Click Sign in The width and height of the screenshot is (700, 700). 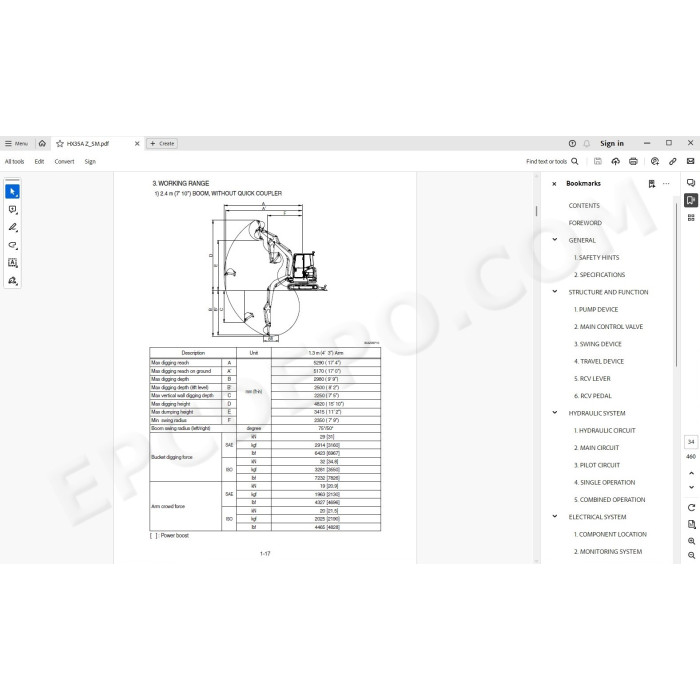612,143
